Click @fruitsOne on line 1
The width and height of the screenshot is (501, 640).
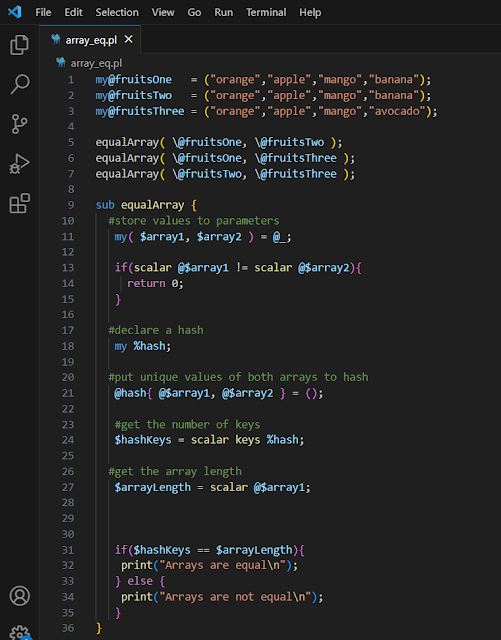[x=140, y=79]
